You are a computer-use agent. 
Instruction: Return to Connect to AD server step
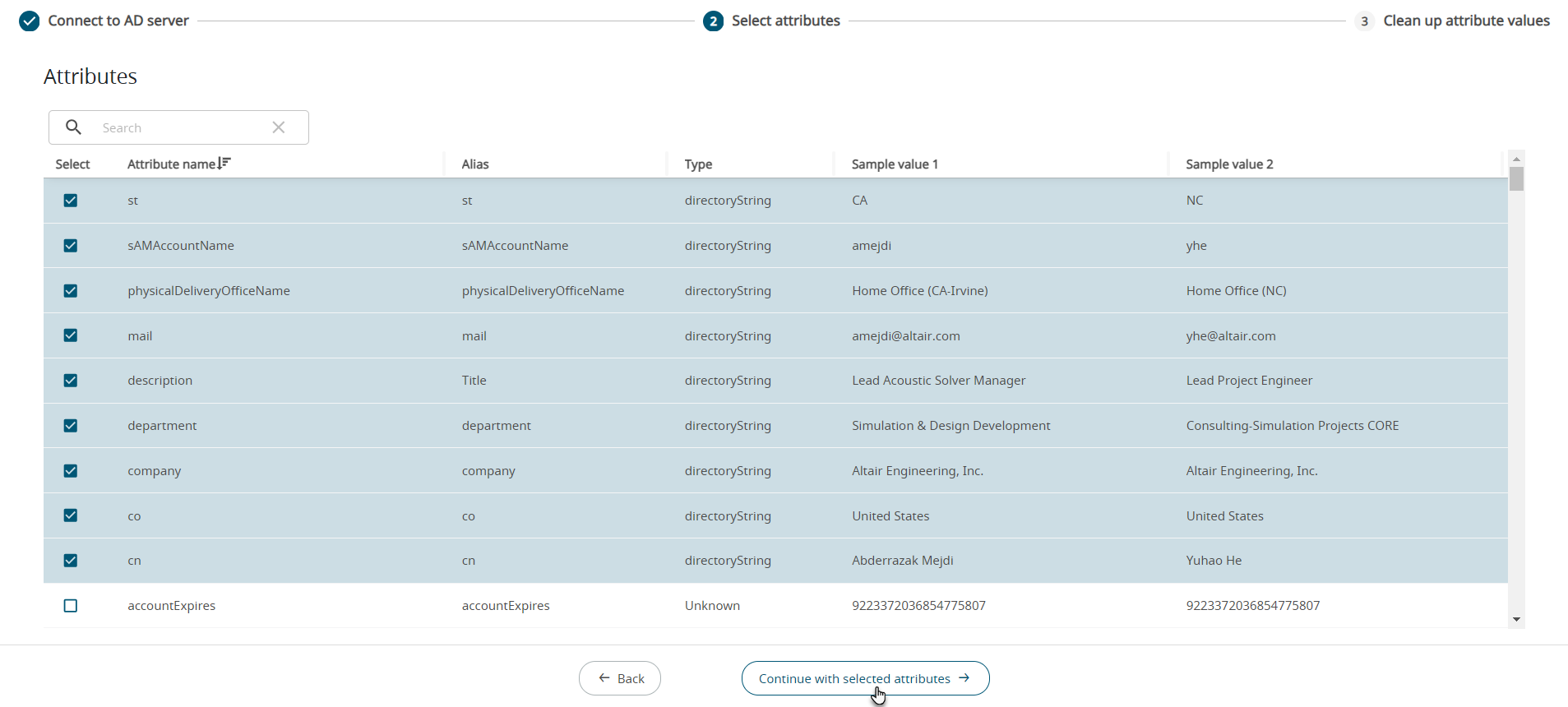coord(118,21)
